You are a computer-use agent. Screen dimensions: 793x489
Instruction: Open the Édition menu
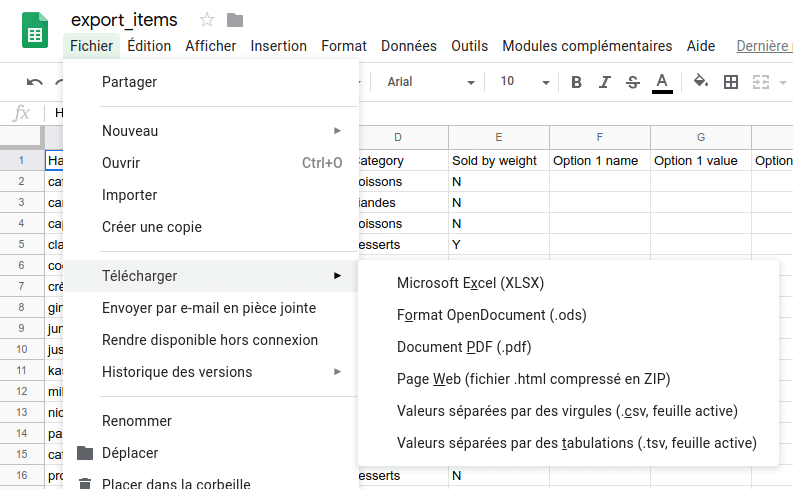click(x=149, y=46)
